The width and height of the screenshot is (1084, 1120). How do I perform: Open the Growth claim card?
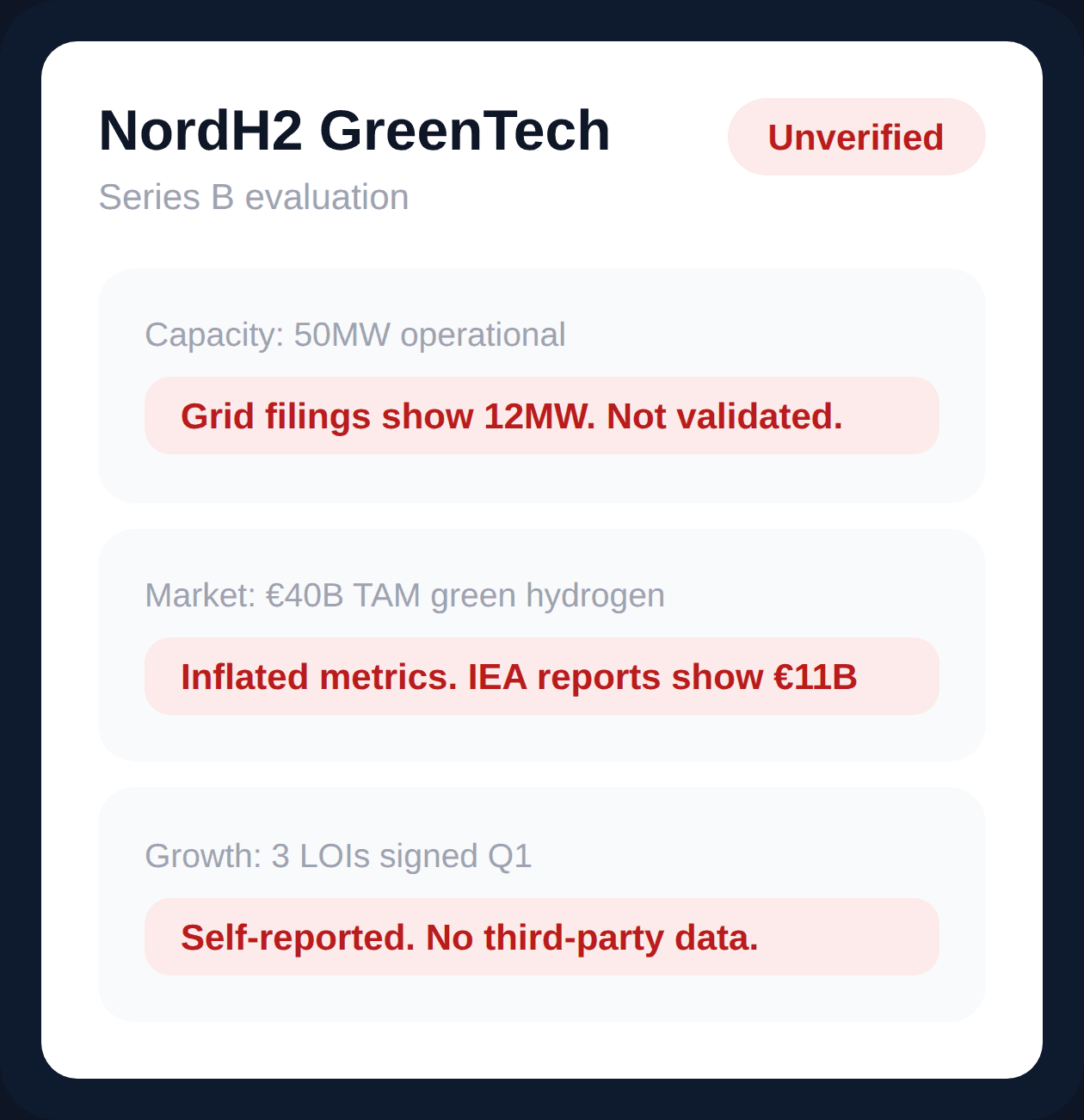[542, 904]
